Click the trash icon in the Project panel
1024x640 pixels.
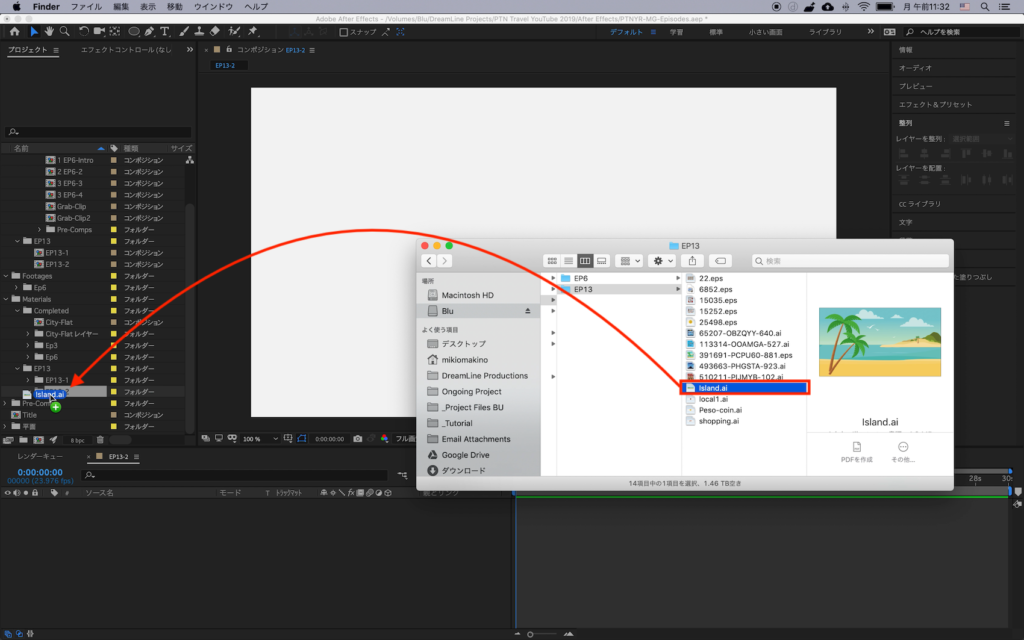click(x=99, y=440)
